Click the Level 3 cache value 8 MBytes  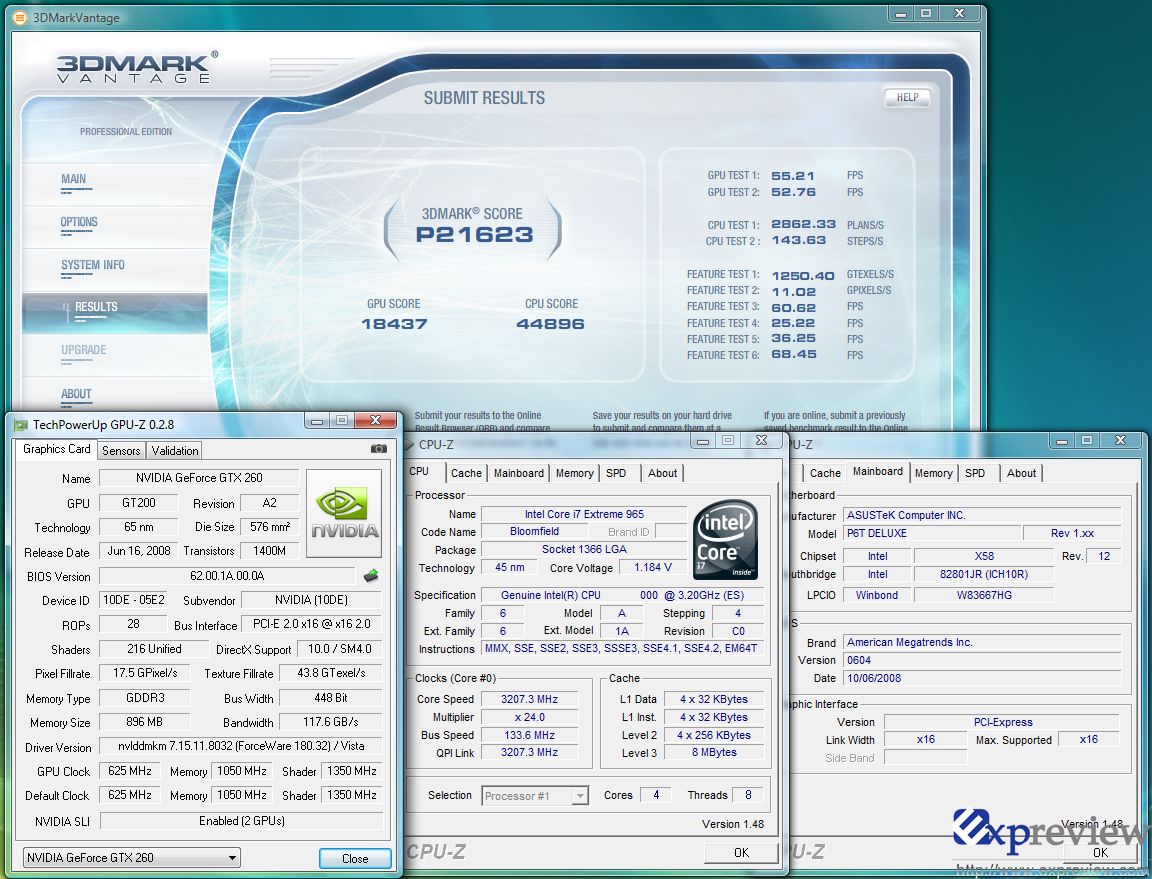(714, 753)
